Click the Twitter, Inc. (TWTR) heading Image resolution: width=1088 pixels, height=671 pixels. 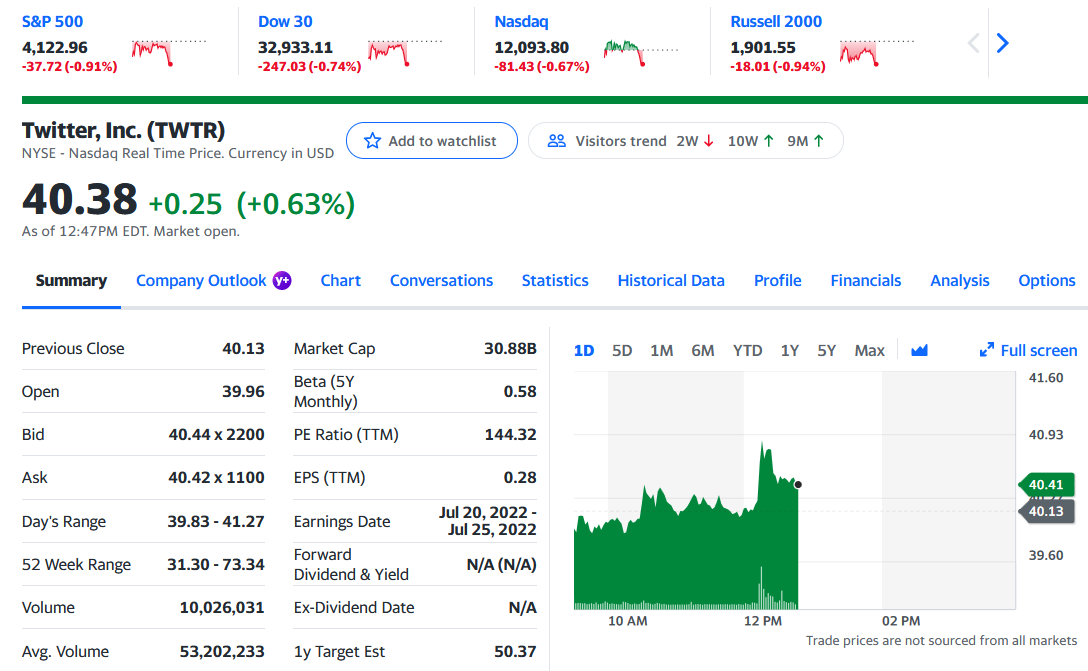click(124, 130)
